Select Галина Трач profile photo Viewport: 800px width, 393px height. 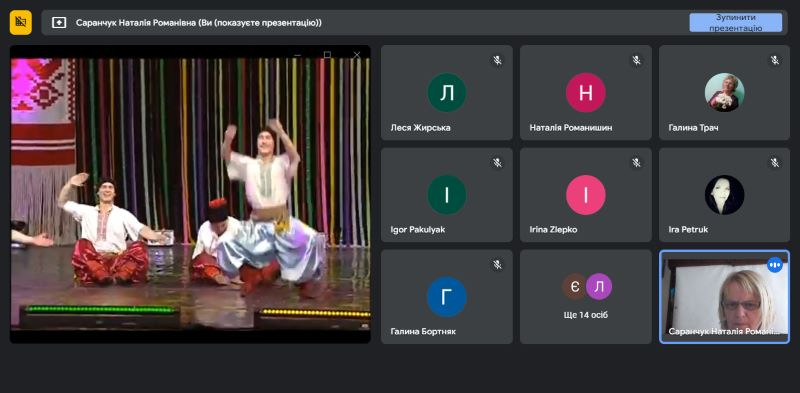point(724,92)
